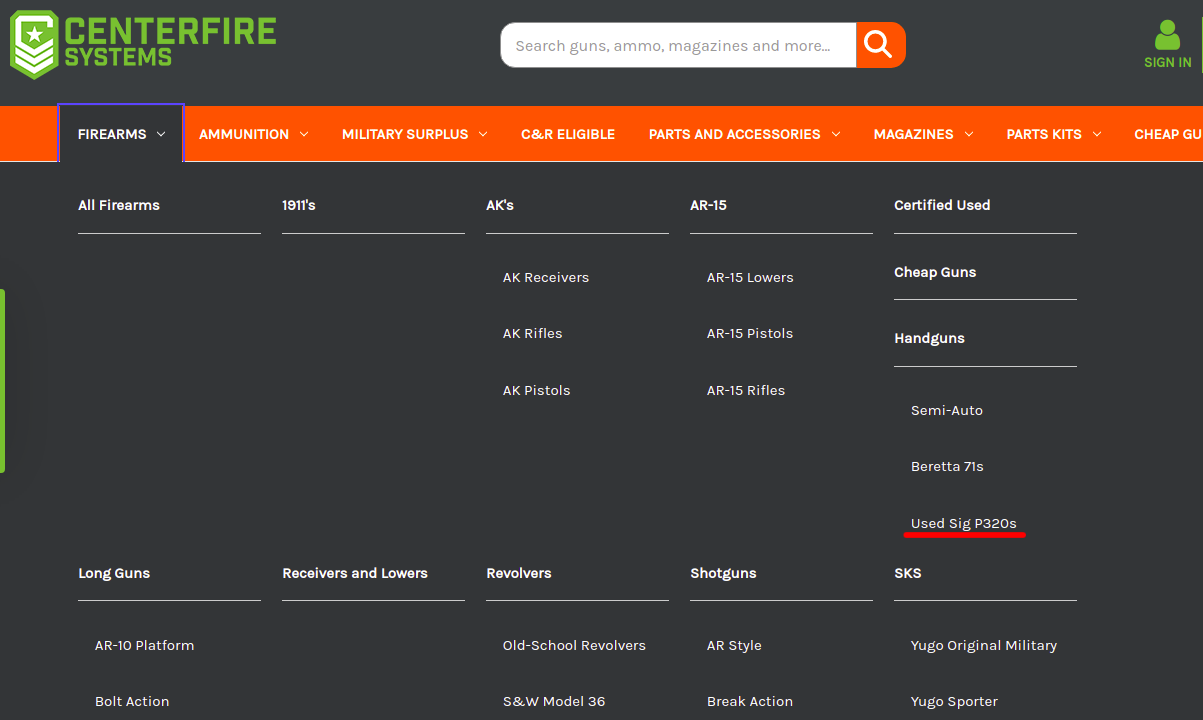Select AK Rifles submenu link

[533, 333]
